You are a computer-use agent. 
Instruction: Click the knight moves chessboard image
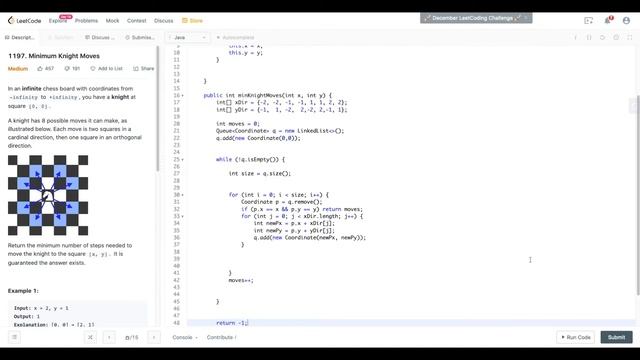48,195
